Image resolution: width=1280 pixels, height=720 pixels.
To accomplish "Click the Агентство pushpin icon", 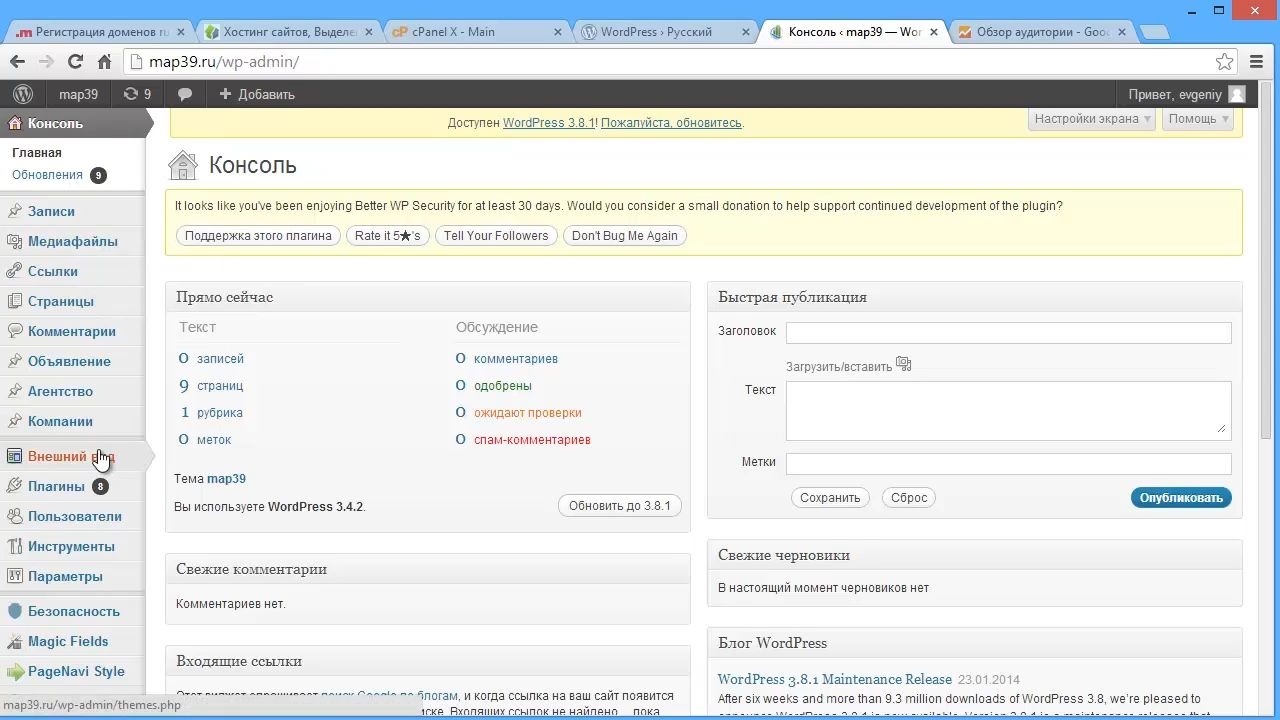I will [14, 391].
